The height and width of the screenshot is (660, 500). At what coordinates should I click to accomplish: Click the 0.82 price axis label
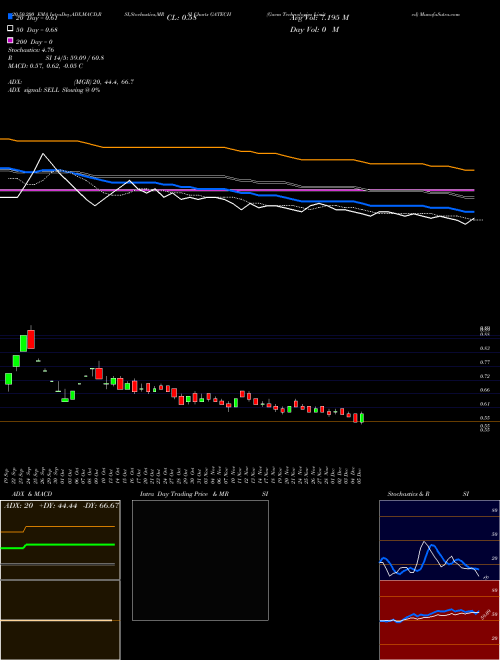[484, 349]
